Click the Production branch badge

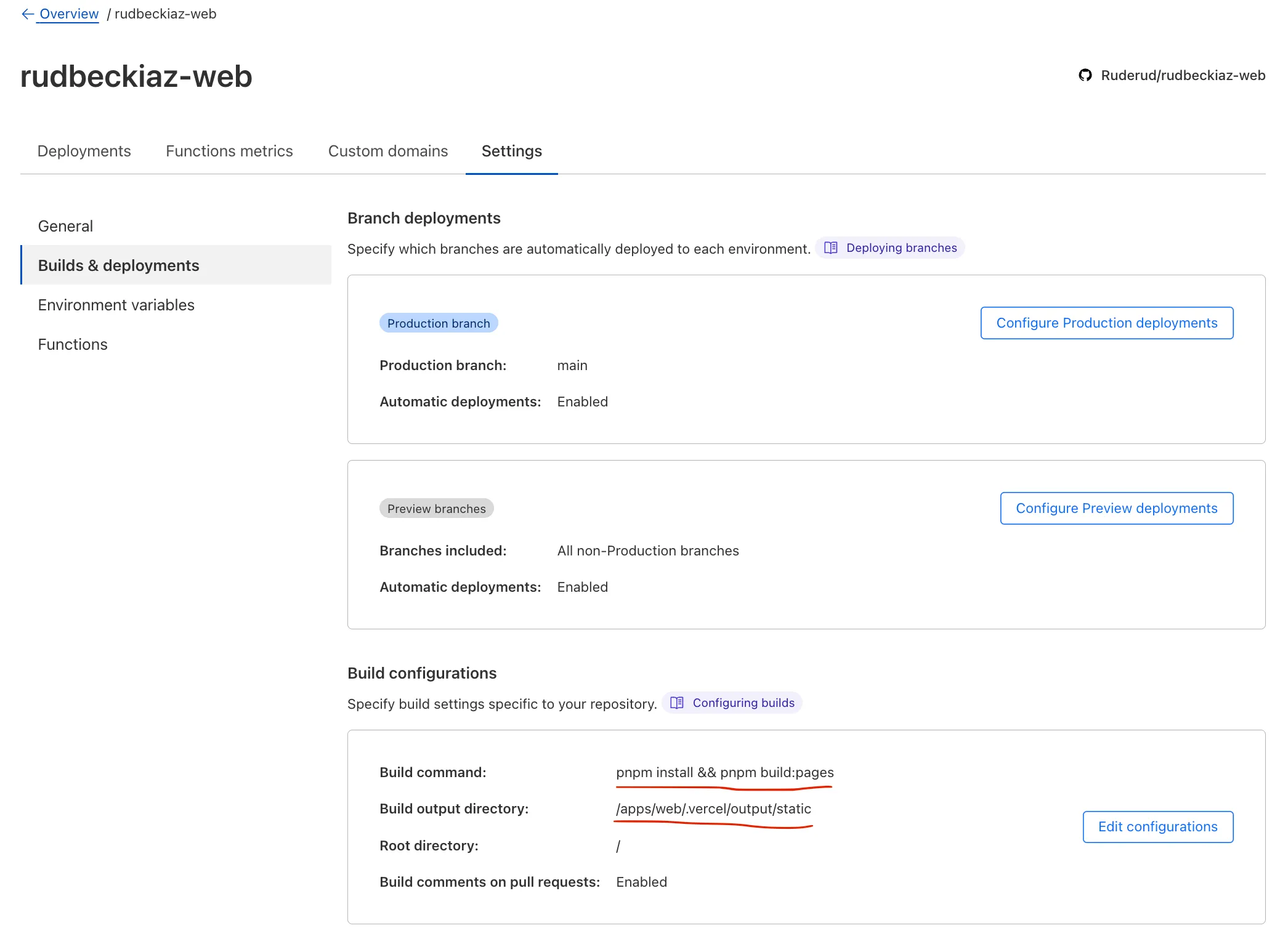click(439, 323)
